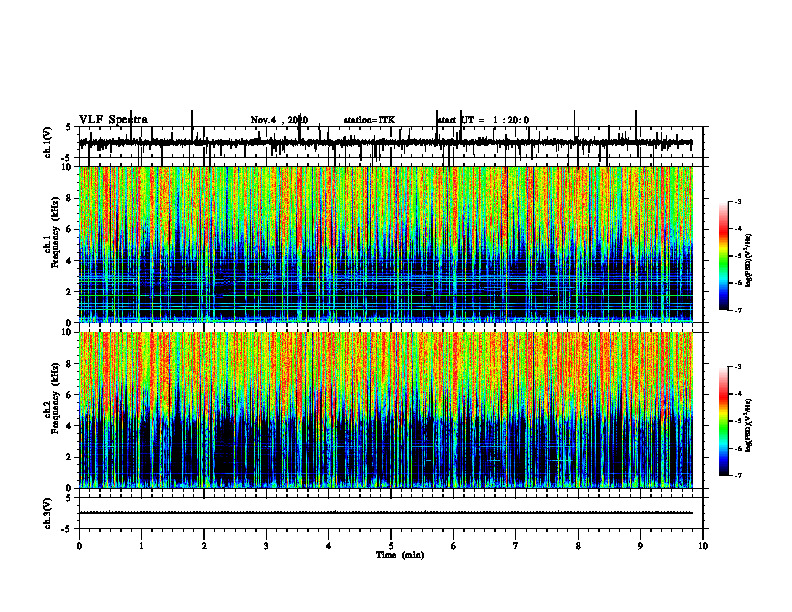Viewport: 792px width, 612px height.
Task: Click the '5' volt tick on ch.1(V) axis
Action: 68,127
